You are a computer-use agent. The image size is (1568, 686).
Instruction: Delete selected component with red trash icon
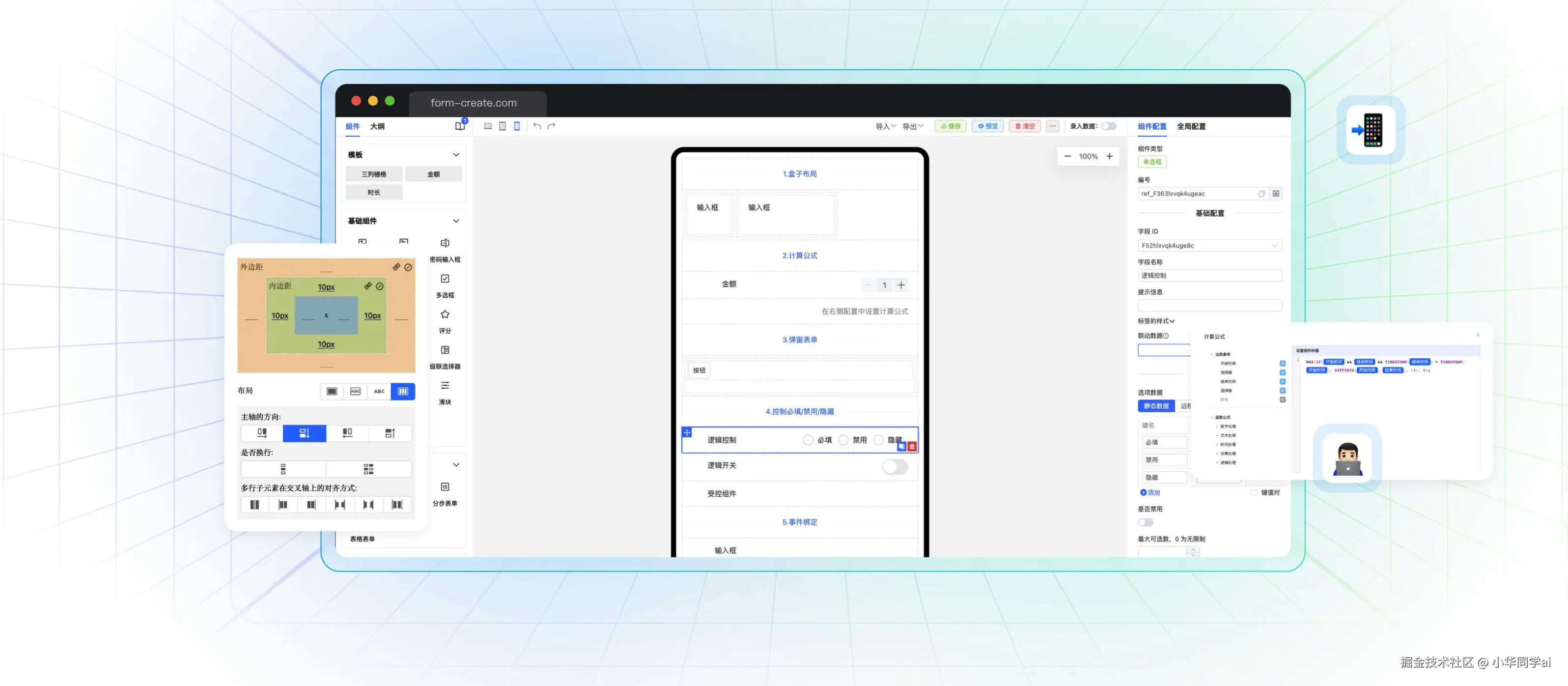tap(912, 447)
